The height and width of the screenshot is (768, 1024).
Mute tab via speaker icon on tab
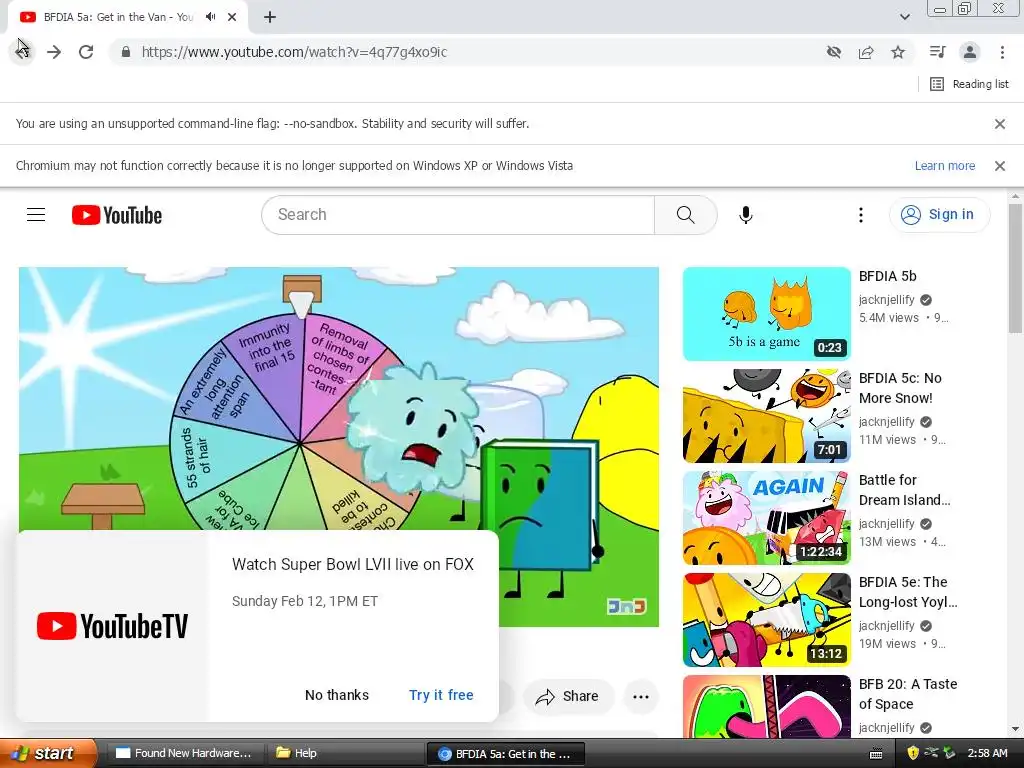pyautogui.click(x=210, y=17)
